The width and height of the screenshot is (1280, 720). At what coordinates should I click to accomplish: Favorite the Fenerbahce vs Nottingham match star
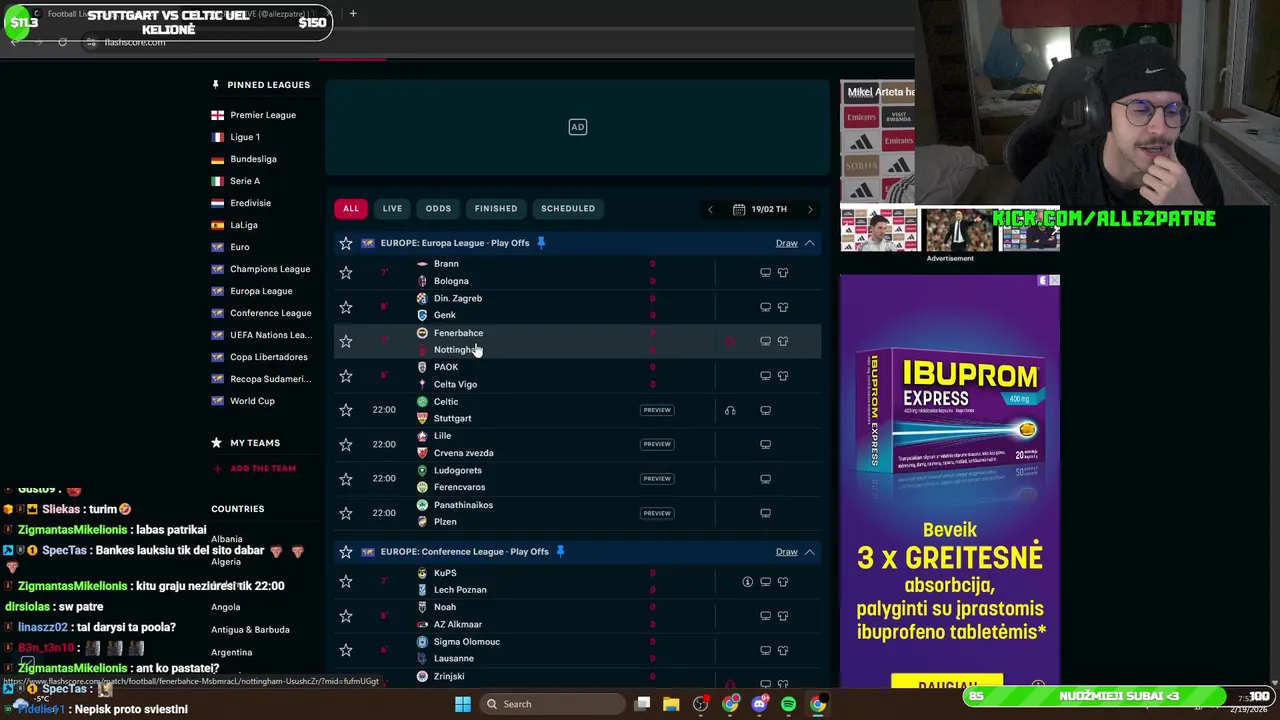click(x=345, y=341)
